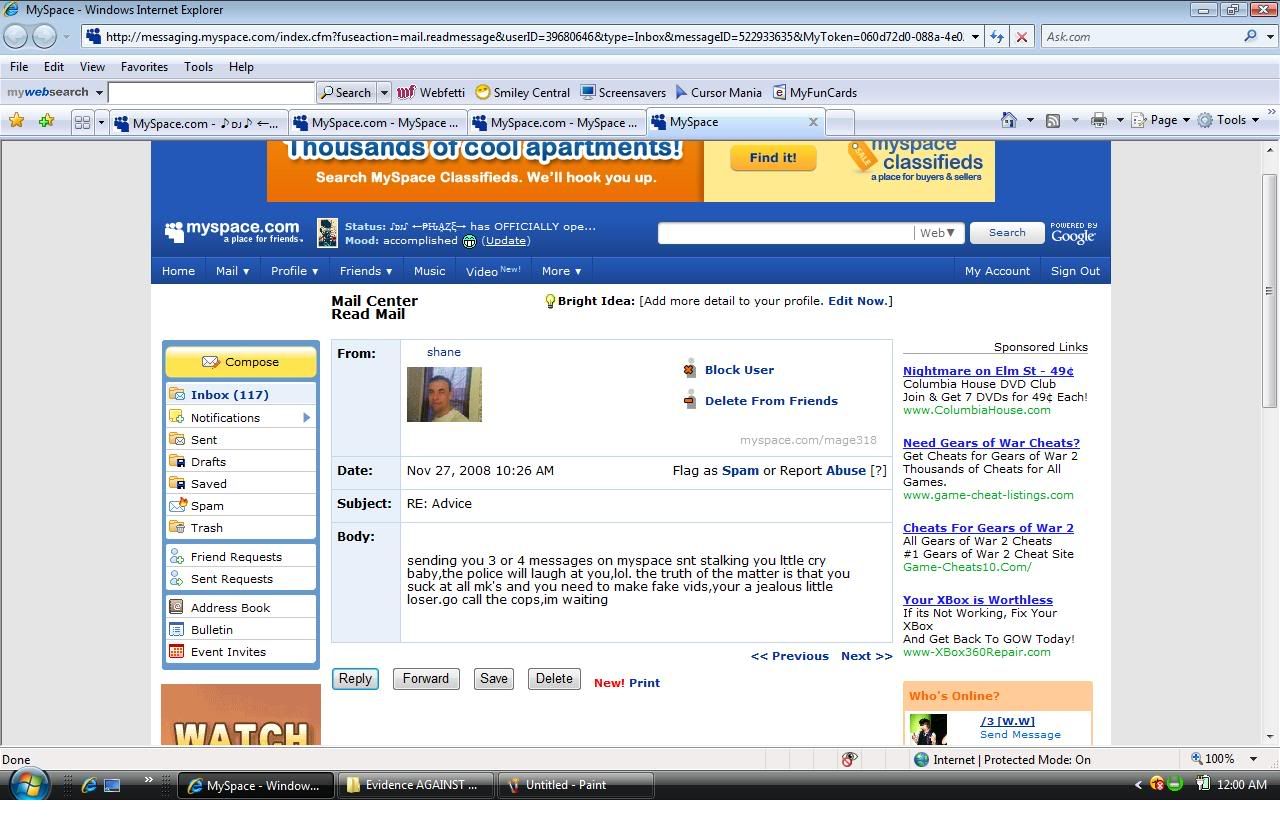Image resolution: width=1280 pixels, height=827 pixels.
Task: Click the << Previous message link
Action: pos(790,656)
